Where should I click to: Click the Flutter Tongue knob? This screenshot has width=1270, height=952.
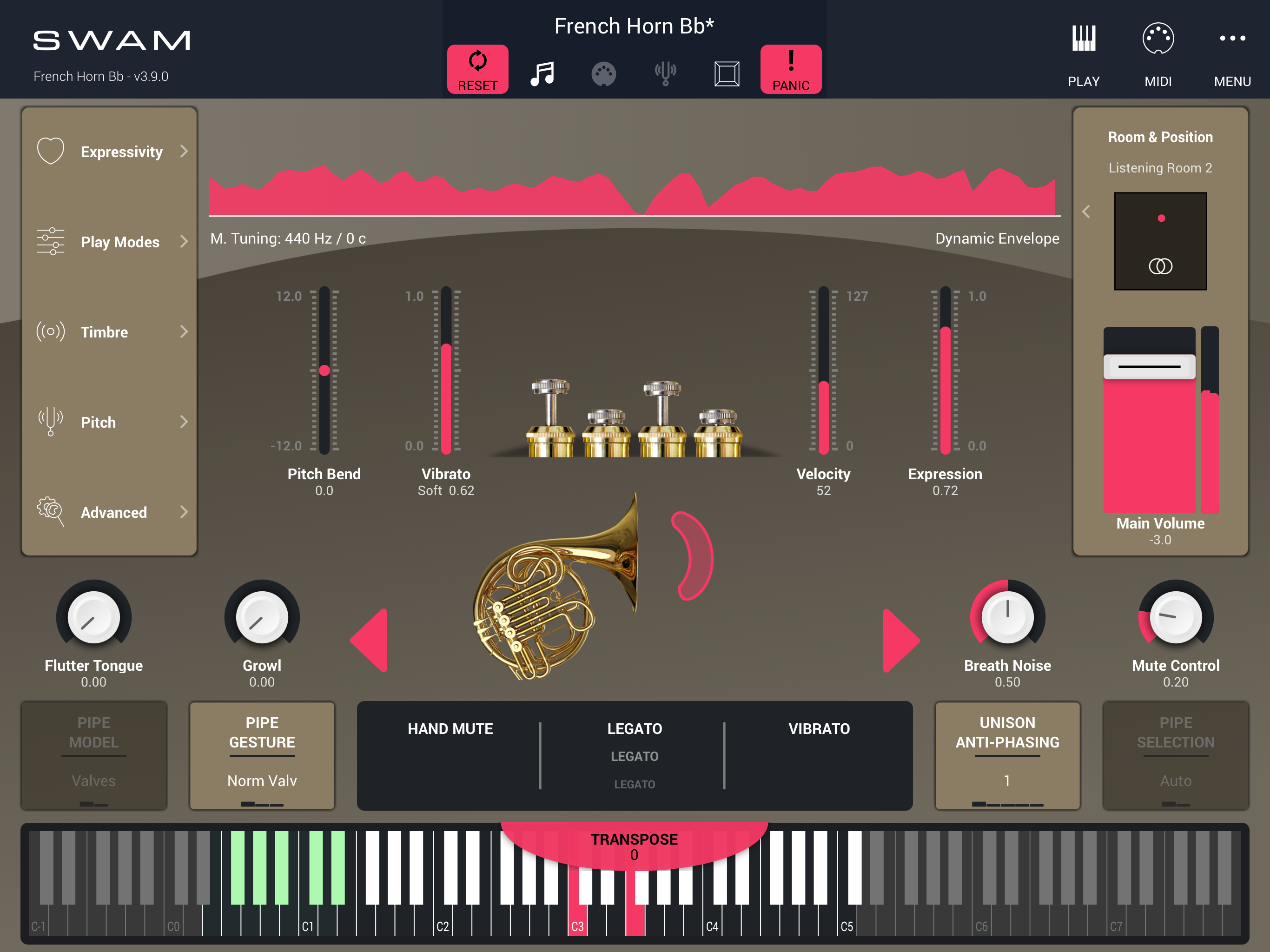coord(93,617)
